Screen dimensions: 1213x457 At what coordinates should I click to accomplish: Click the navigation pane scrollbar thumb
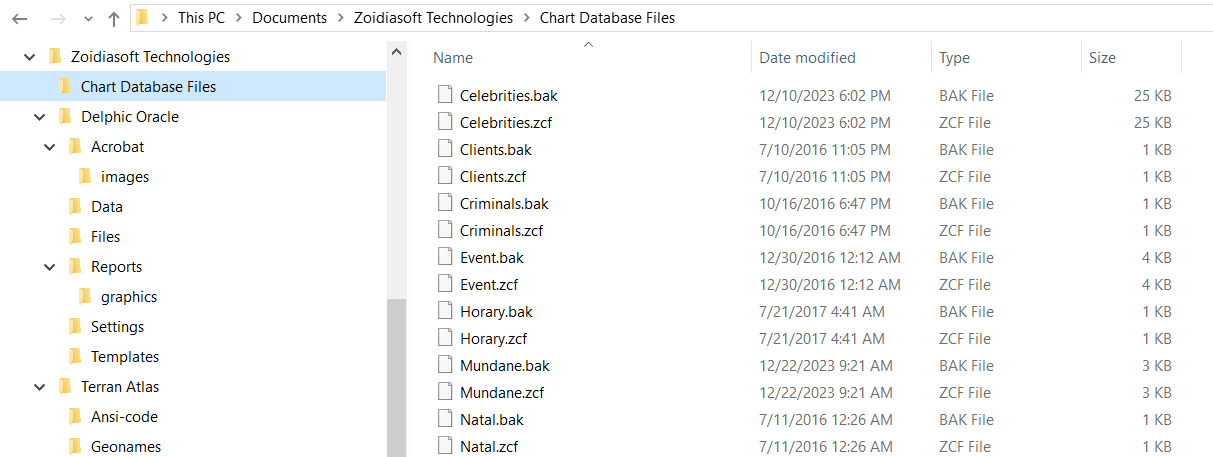[x=396, y=377]
